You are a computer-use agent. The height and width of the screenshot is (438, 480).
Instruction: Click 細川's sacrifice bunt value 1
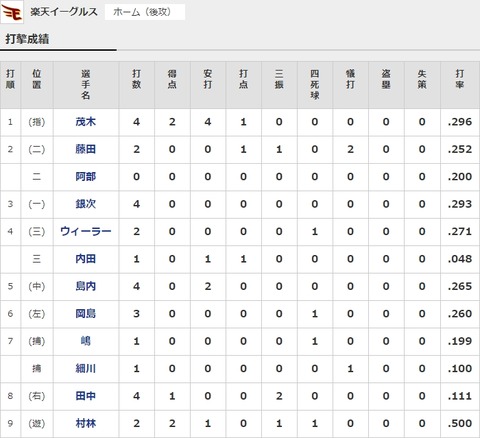350,369
